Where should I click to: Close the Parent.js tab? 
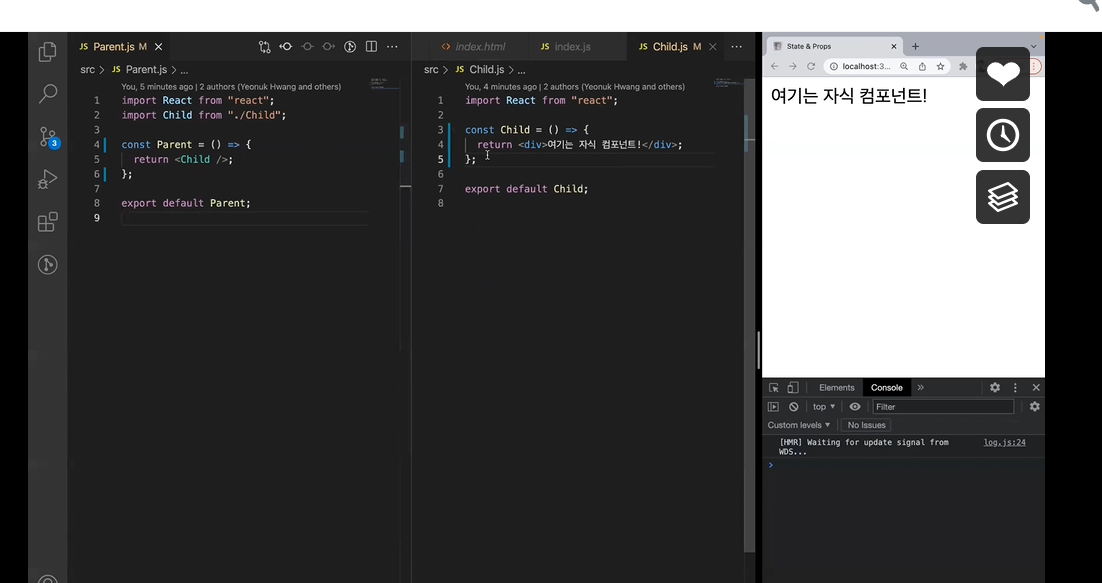pyautogui.click(x=159, y=46)
